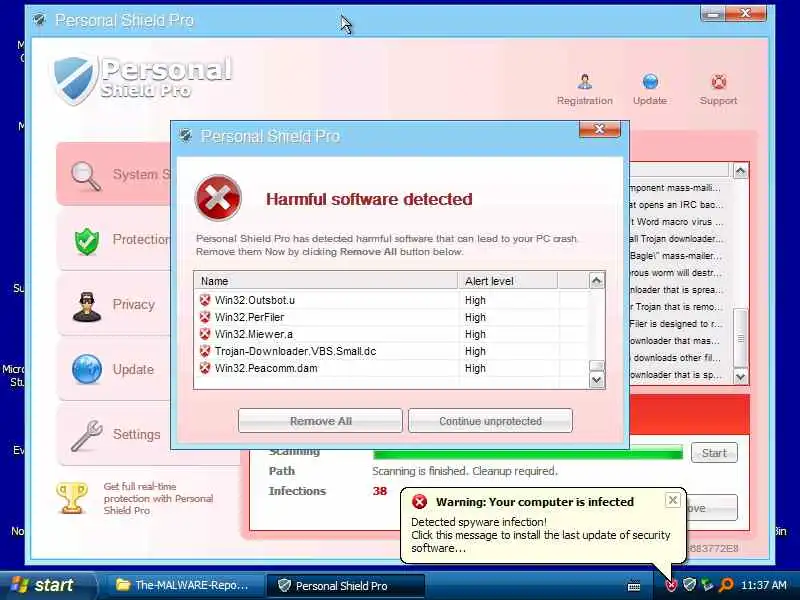
Task: Select the Win32.Peacomm.dam row
Action: (391, 368)
